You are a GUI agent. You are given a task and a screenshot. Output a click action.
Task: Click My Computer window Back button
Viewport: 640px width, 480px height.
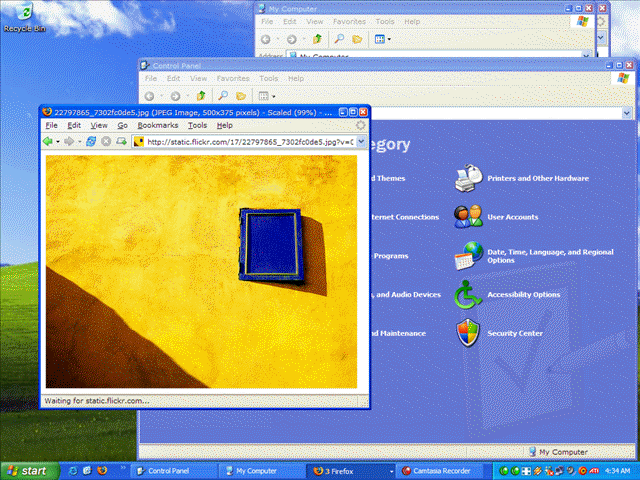266,39
